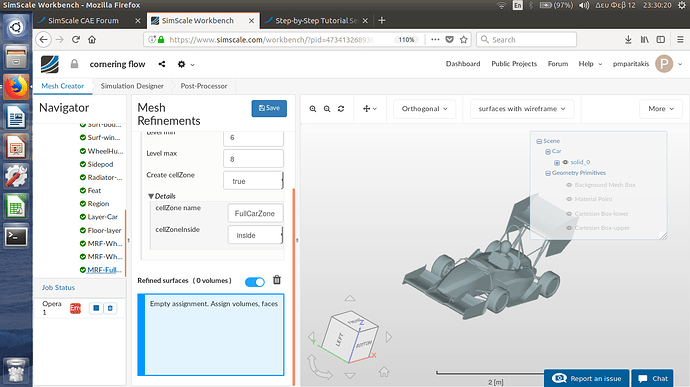Switch to Post-Processor tab
The image size is (690, 387).
point(204,86)
